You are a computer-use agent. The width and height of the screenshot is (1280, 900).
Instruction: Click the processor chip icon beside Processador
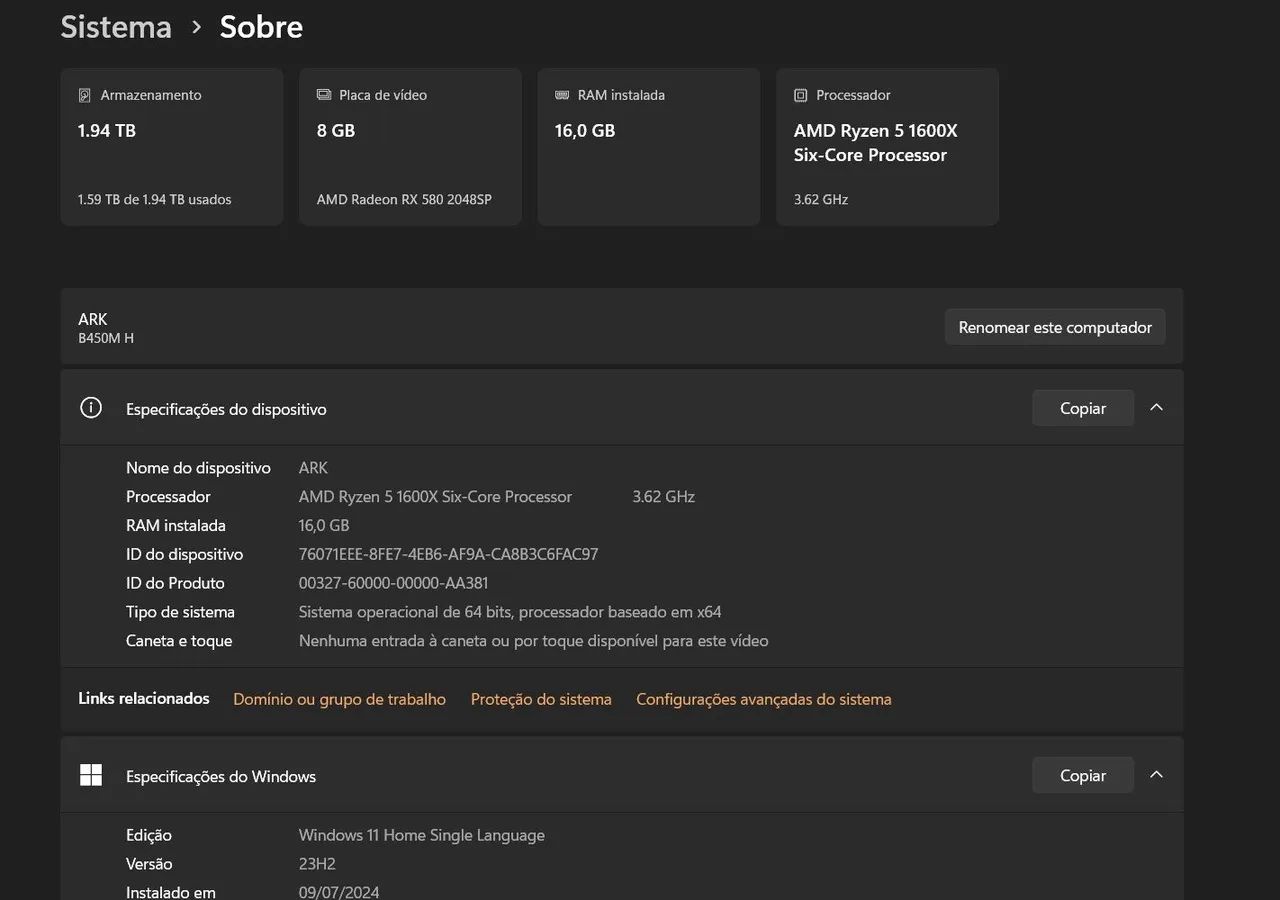pyautogui.click(x=800, y=95)
